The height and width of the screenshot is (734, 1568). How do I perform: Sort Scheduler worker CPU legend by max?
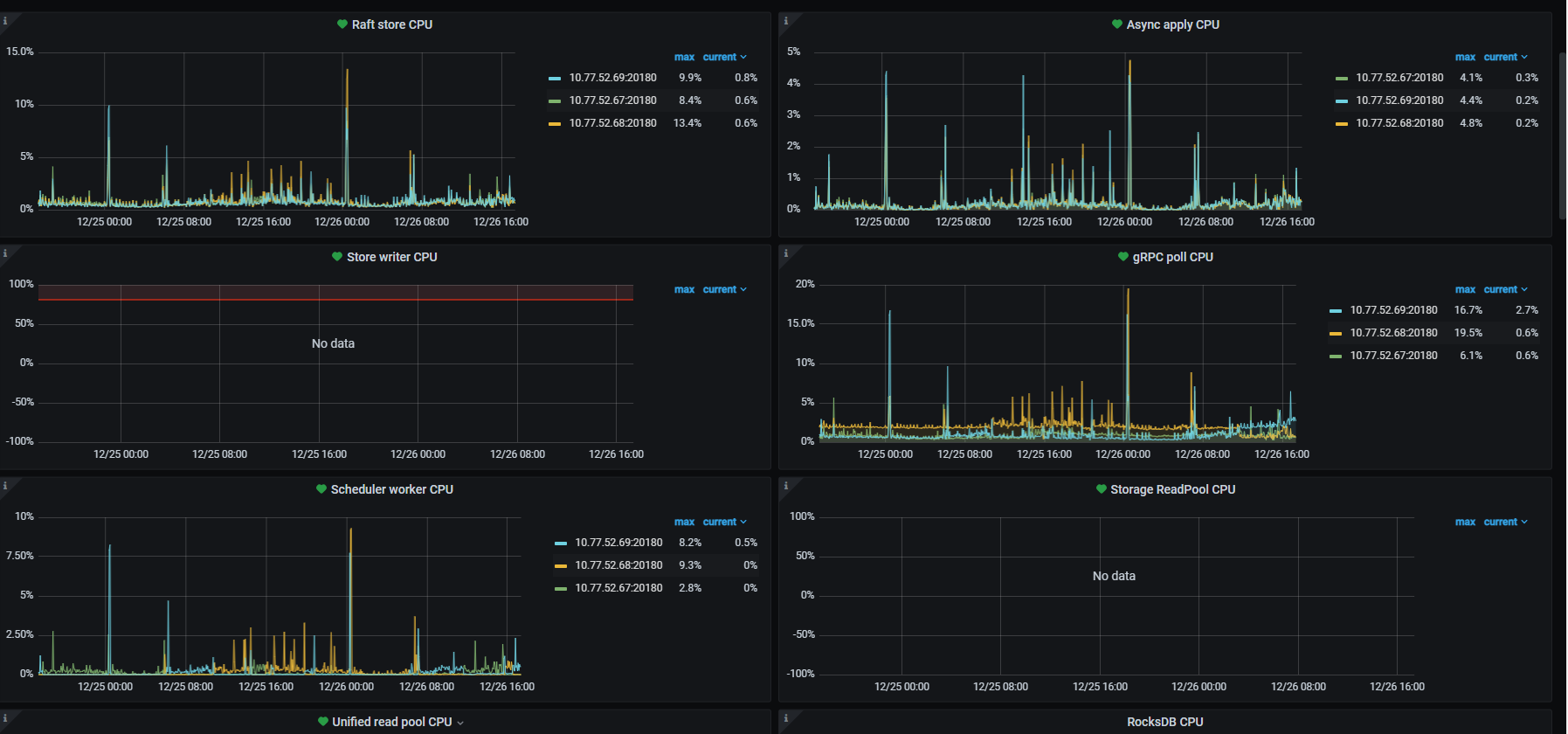click(x=684, y=522)
